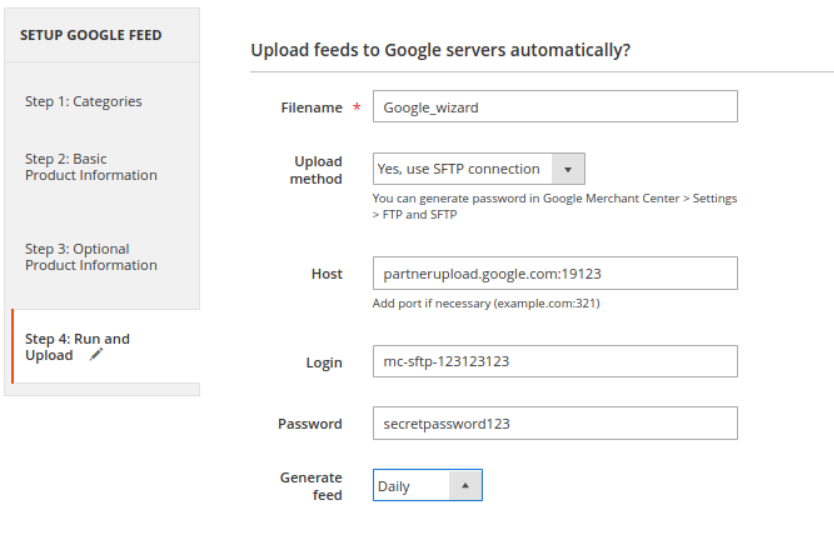
Task: Click the Generate feed arrow icon
Action: click(465, 486)
